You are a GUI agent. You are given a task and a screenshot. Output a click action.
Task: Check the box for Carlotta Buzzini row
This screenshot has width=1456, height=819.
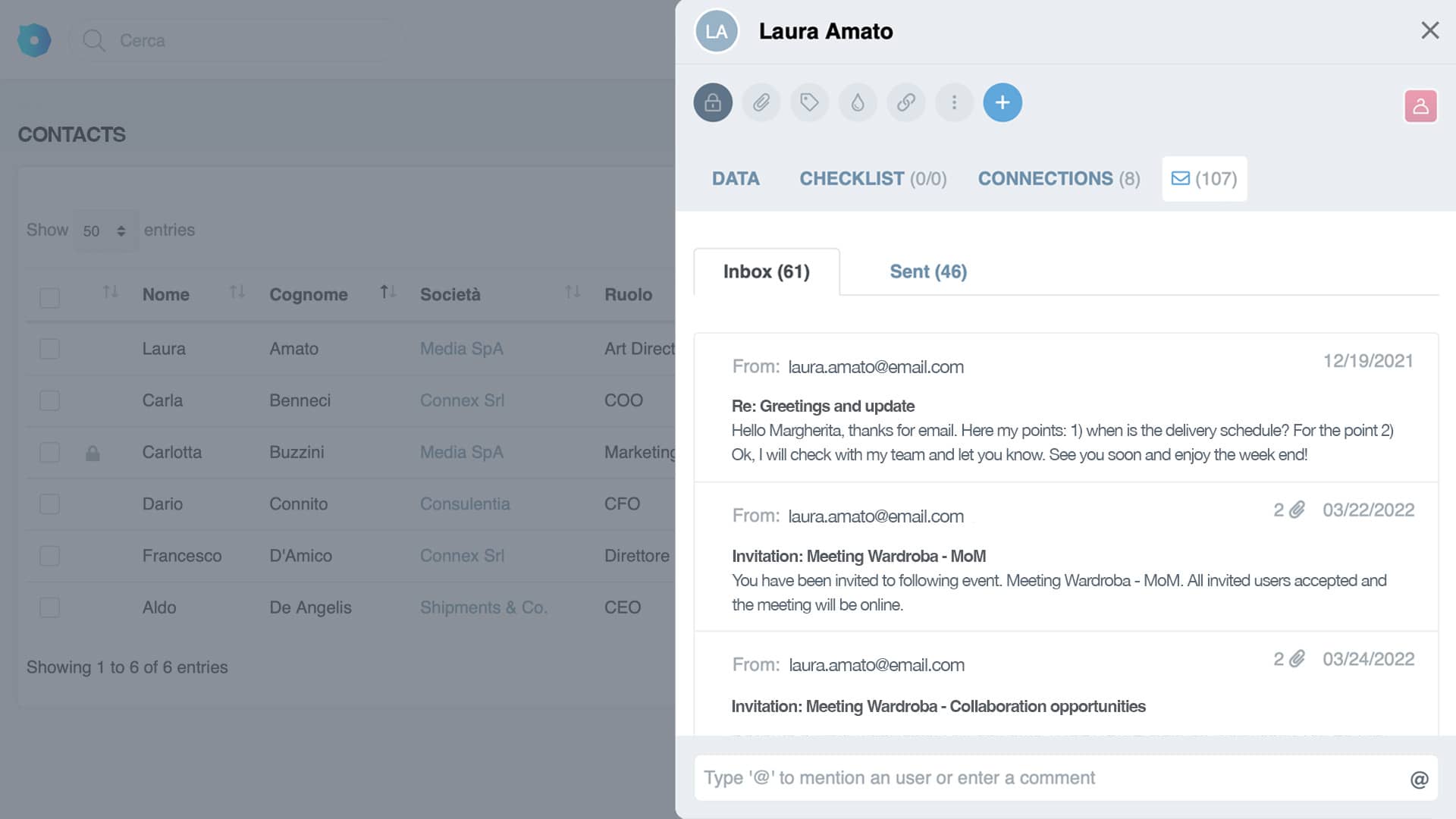pyautogui.click(x=49, y=453)
